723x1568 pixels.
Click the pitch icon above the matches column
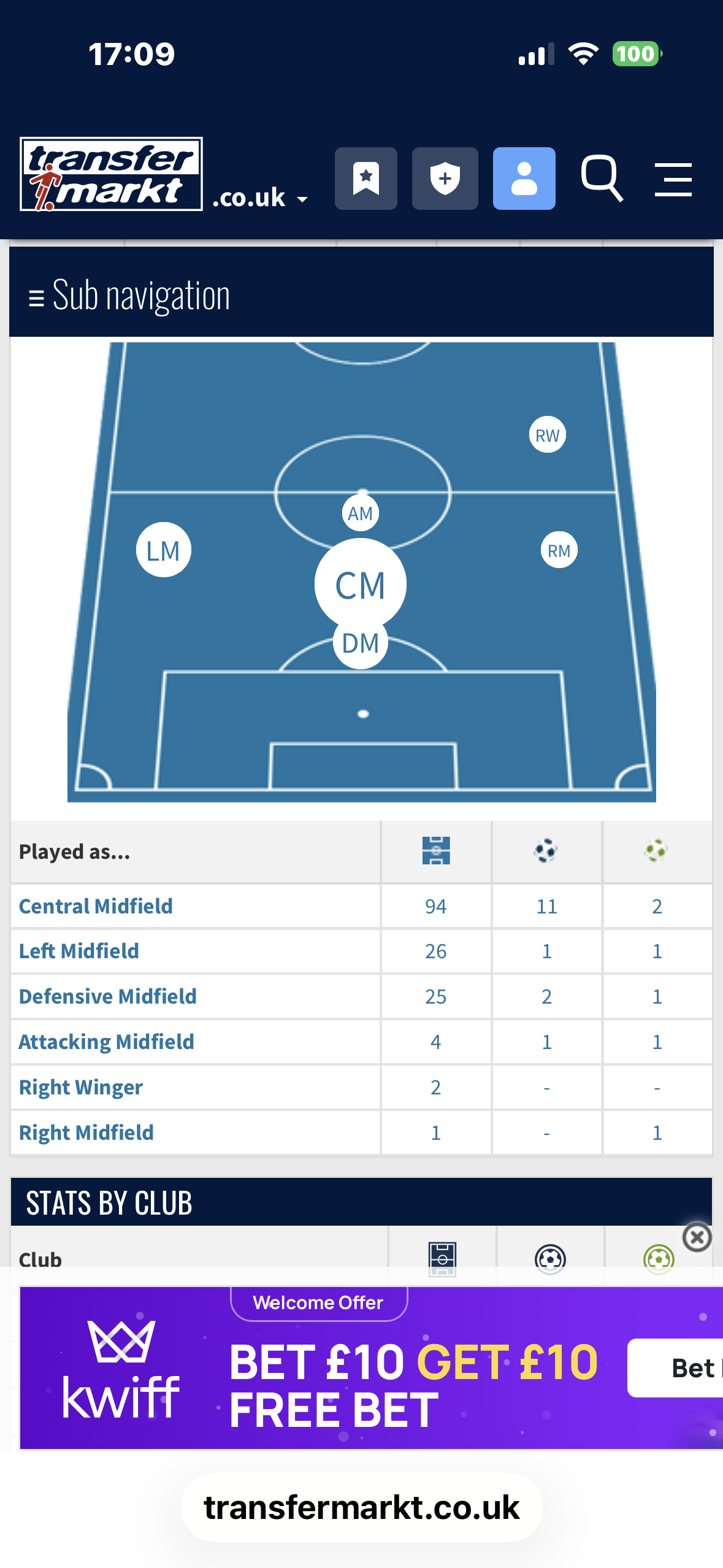pos(435,851)
